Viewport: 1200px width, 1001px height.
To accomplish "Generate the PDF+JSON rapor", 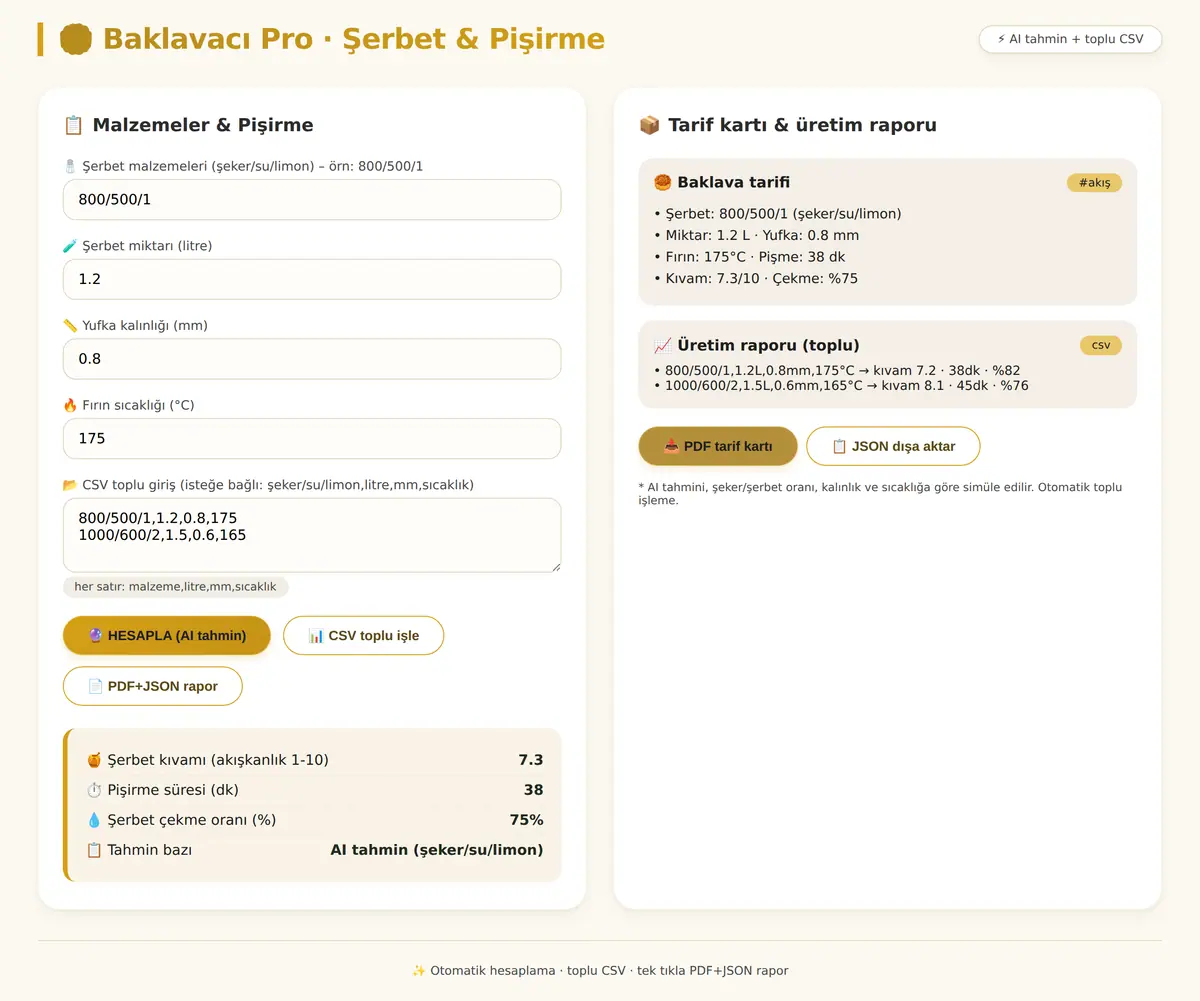I will click(153, 686).
